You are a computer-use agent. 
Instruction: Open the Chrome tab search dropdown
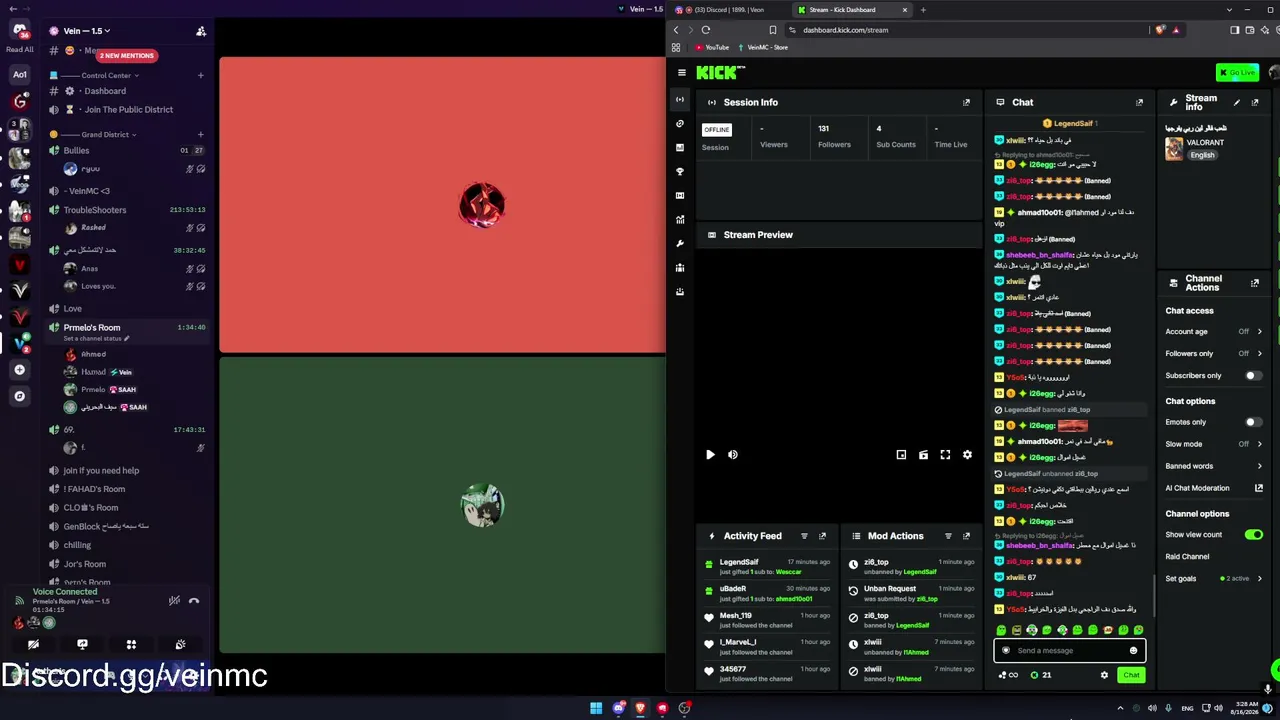point(1229,10)
